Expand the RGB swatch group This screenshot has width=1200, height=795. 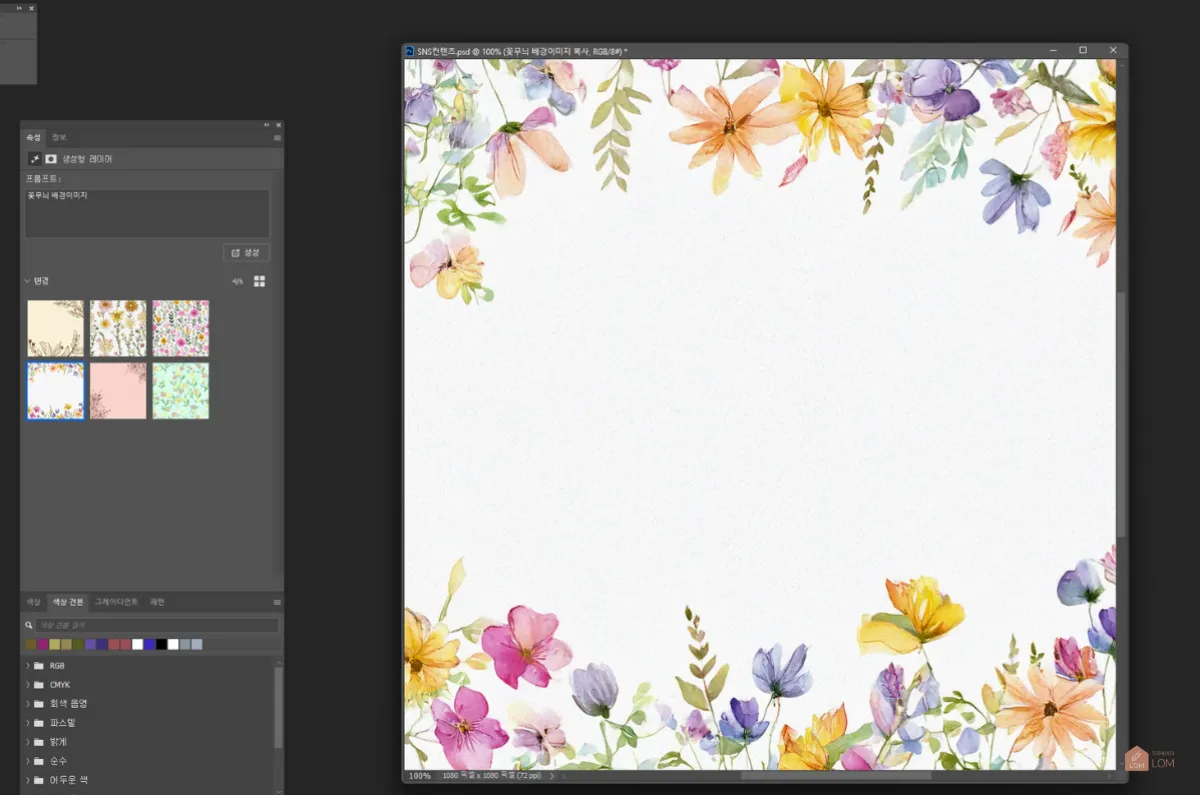[28, 666]
